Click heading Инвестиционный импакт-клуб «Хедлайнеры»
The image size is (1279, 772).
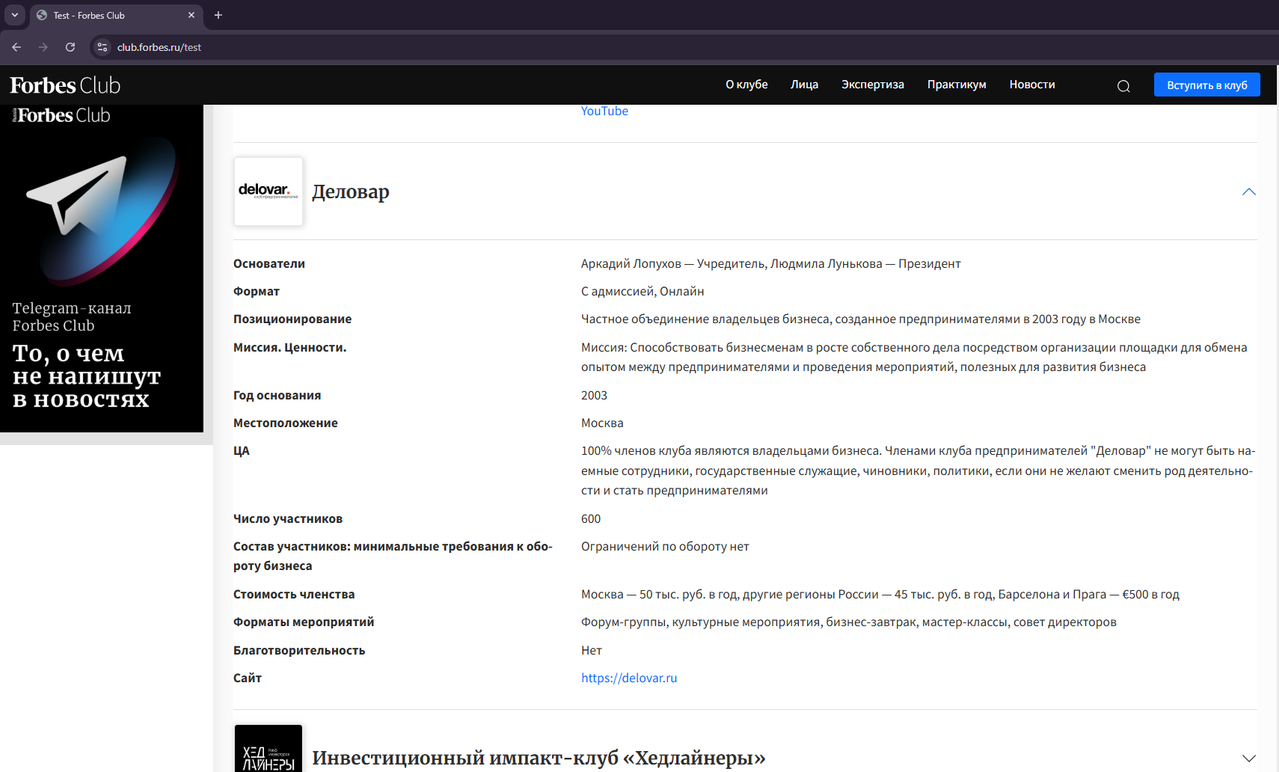539,759
